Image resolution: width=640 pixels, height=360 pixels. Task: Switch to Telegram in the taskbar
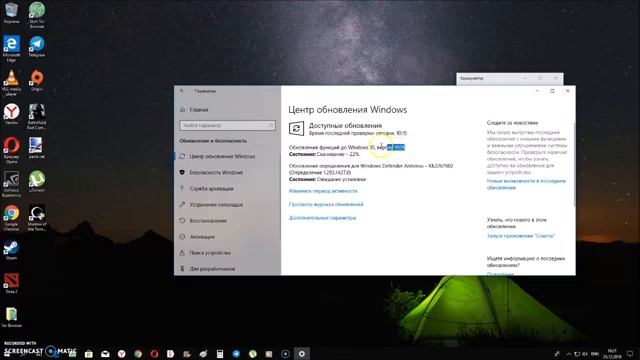click(236, 353)
